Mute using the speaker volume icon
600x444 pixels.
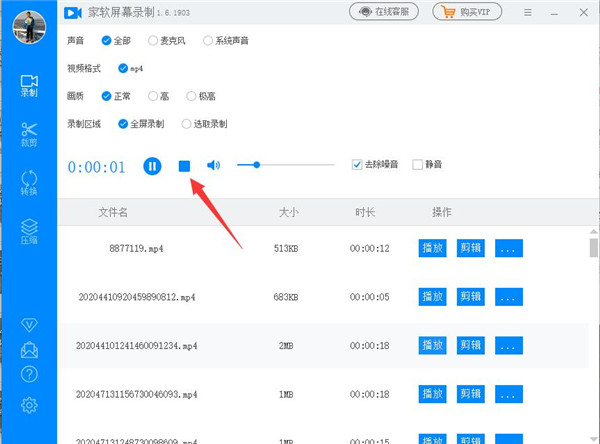pyautogui.click(x=213, y=165)
